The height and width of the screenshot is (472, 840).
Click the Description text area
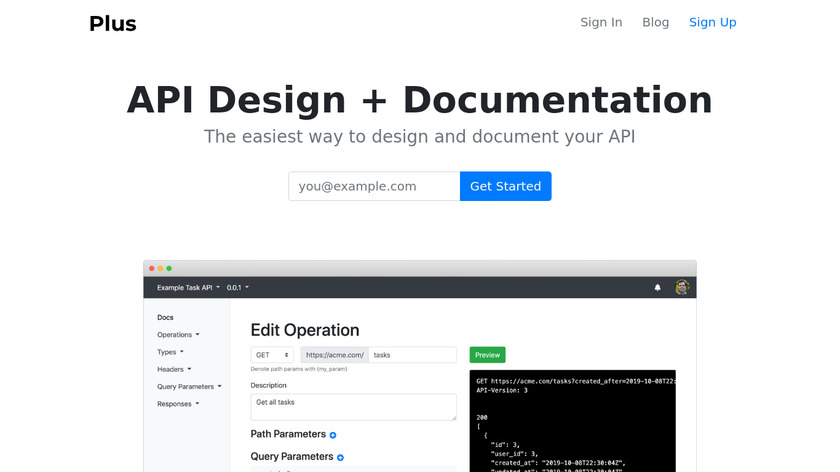[x=354, y=407]
